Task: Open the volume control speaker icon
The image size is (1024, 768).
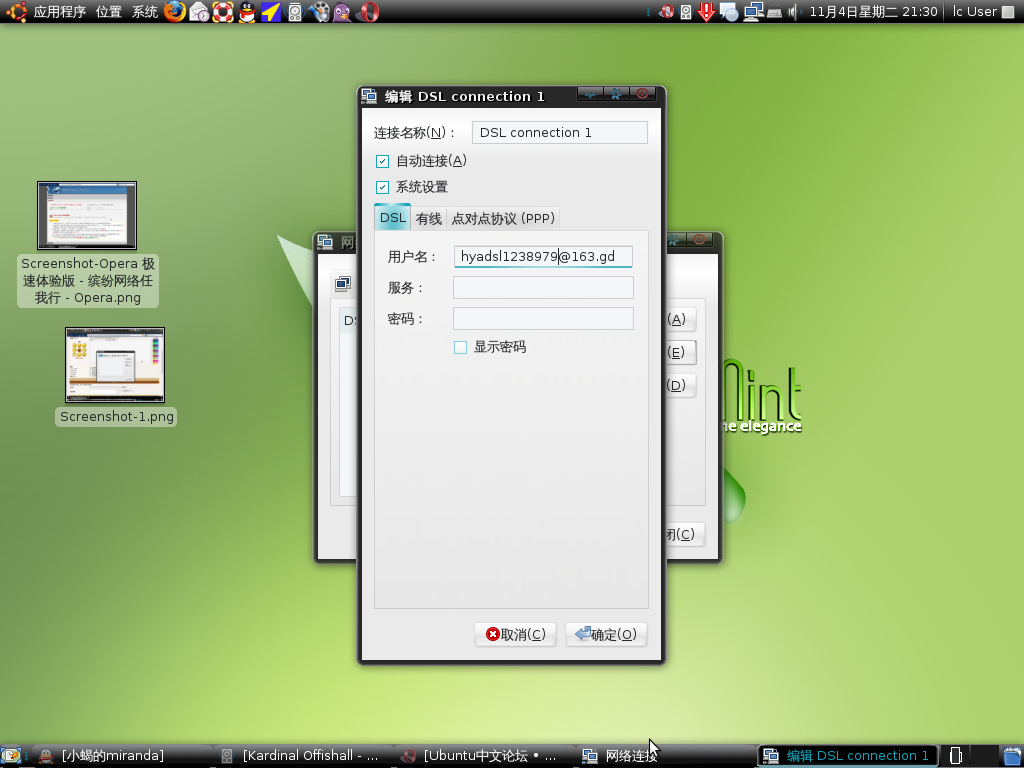Action: click(x=794, y=12)
